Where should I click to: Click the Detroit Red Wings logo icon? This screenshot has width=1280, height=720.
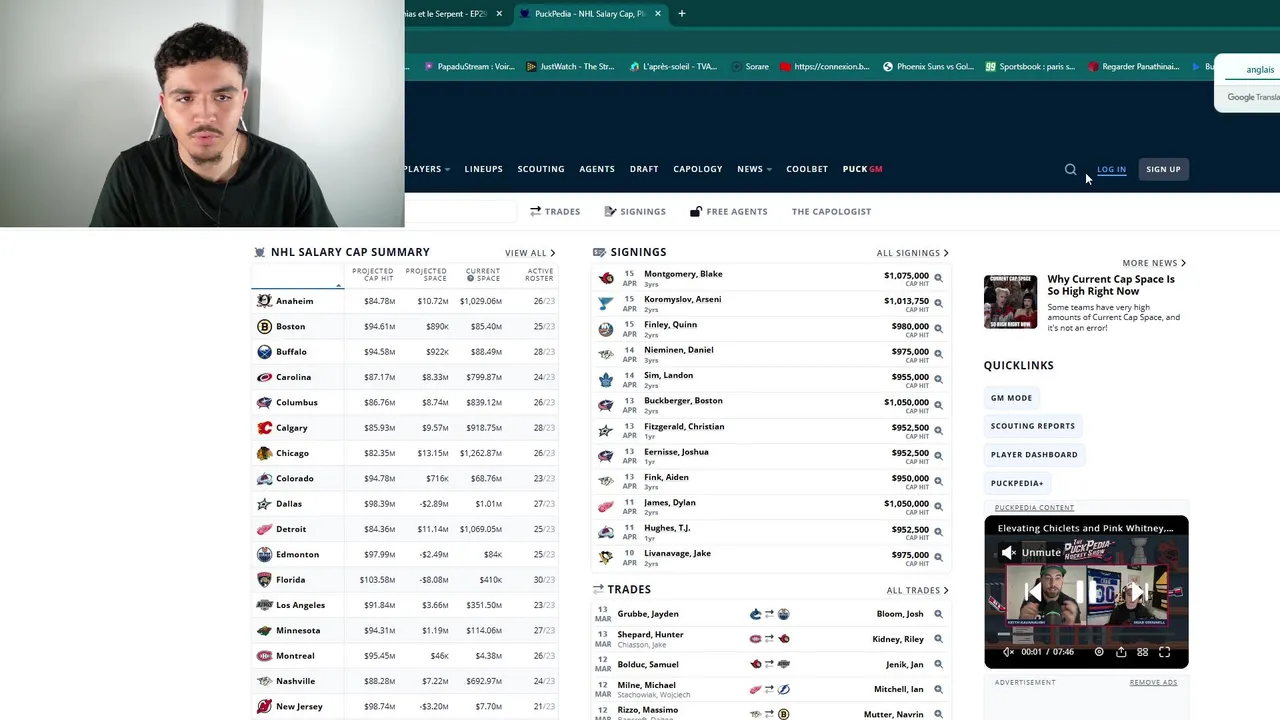click(x=264, y=529)
